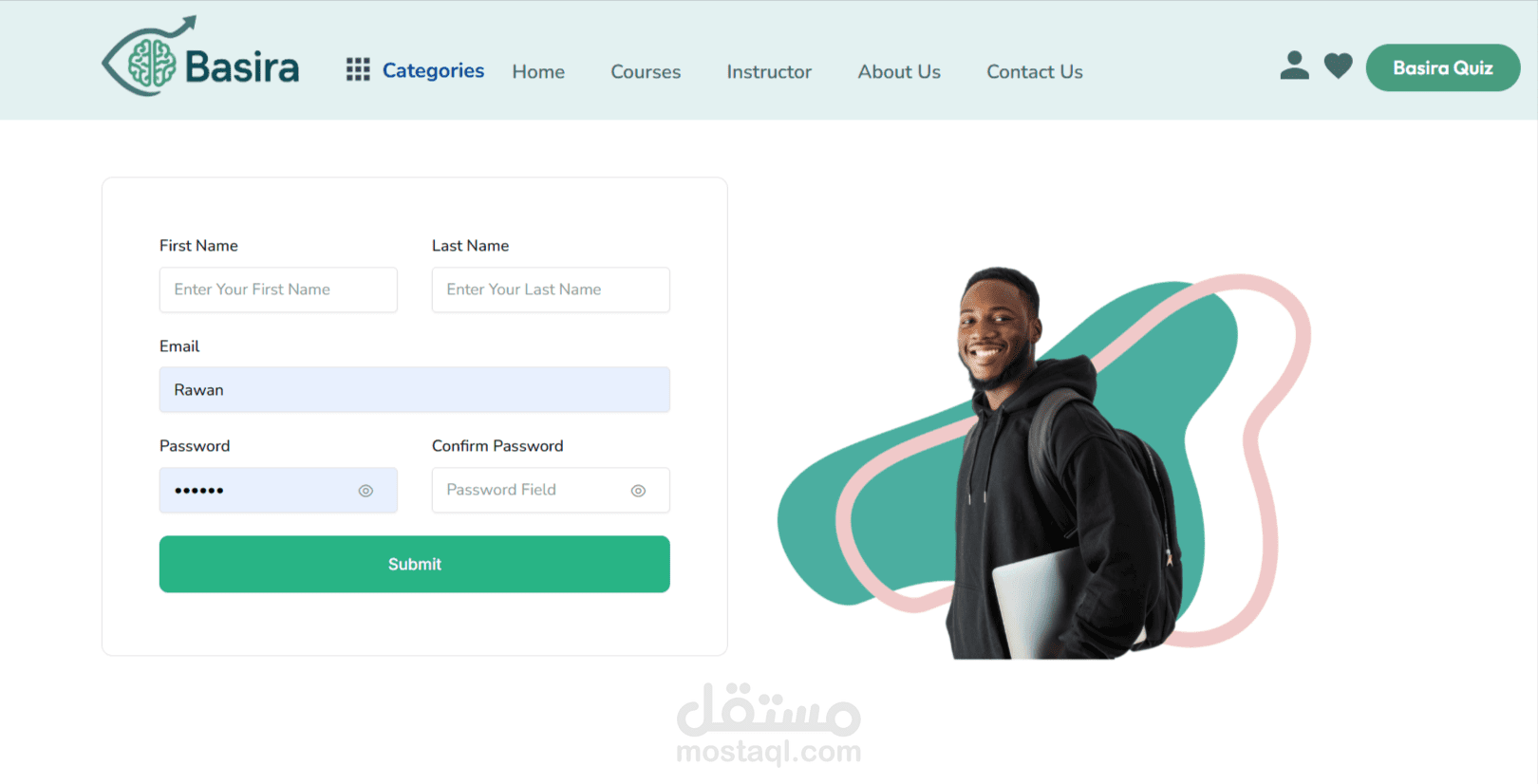Focus the First Name input field

(x=278, y=289)
